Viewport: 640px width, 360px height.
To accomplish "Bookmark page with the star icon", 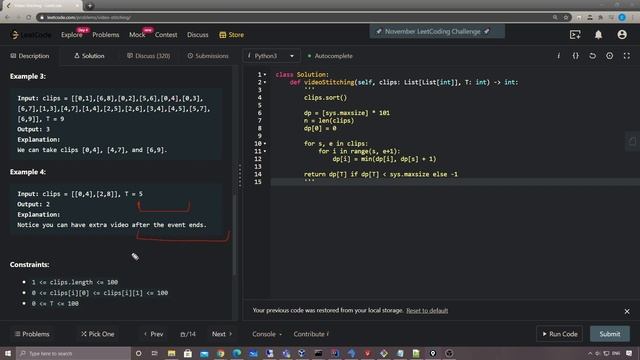I will coord(566,18).
